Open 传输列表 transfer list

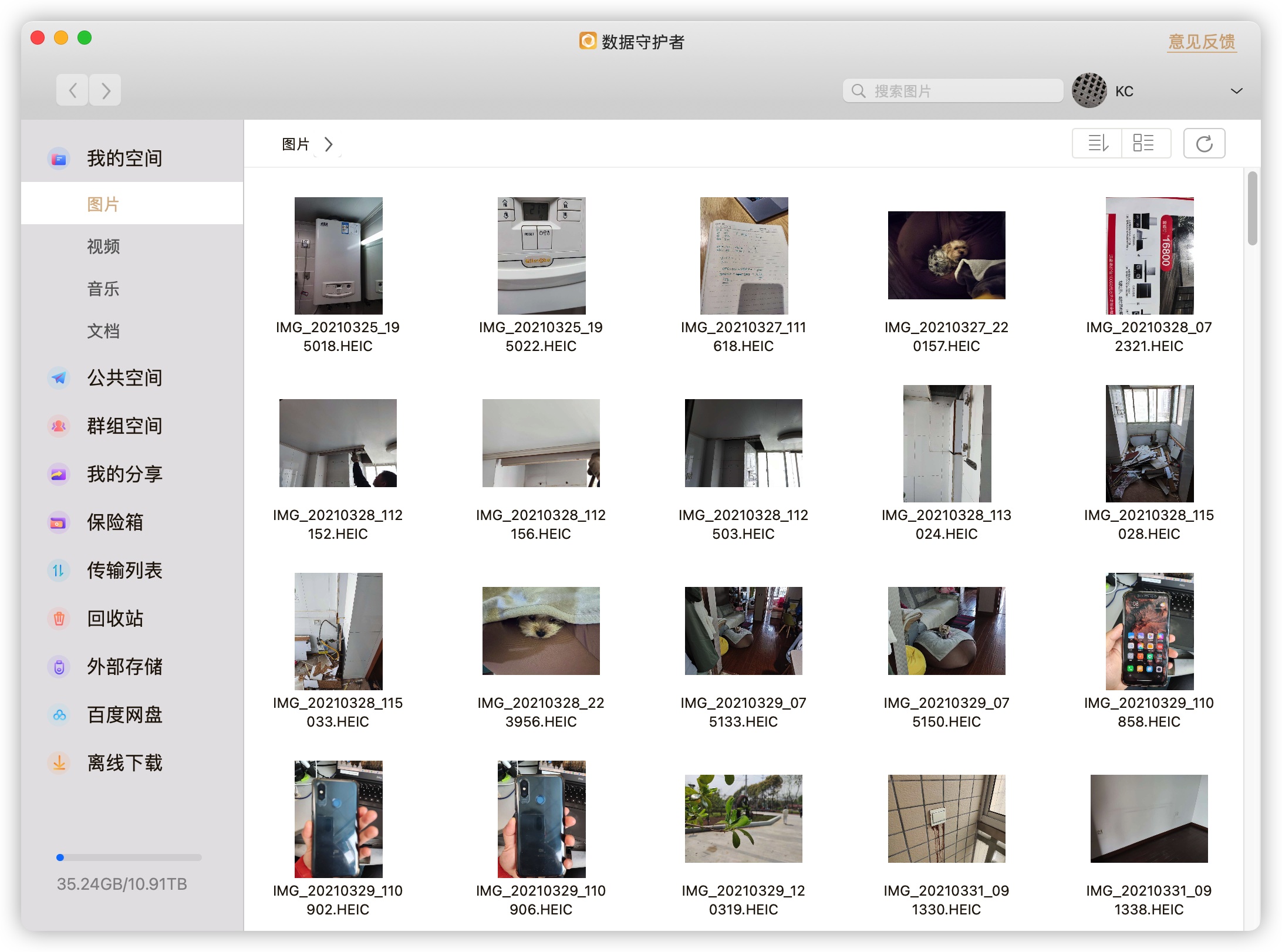[124, 570]
